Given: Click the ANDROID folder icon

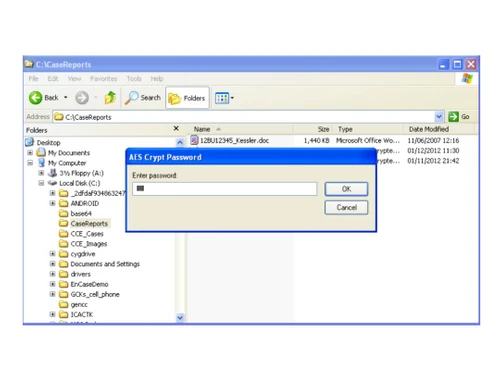Looking at the screenshot, I should (63, 203).
